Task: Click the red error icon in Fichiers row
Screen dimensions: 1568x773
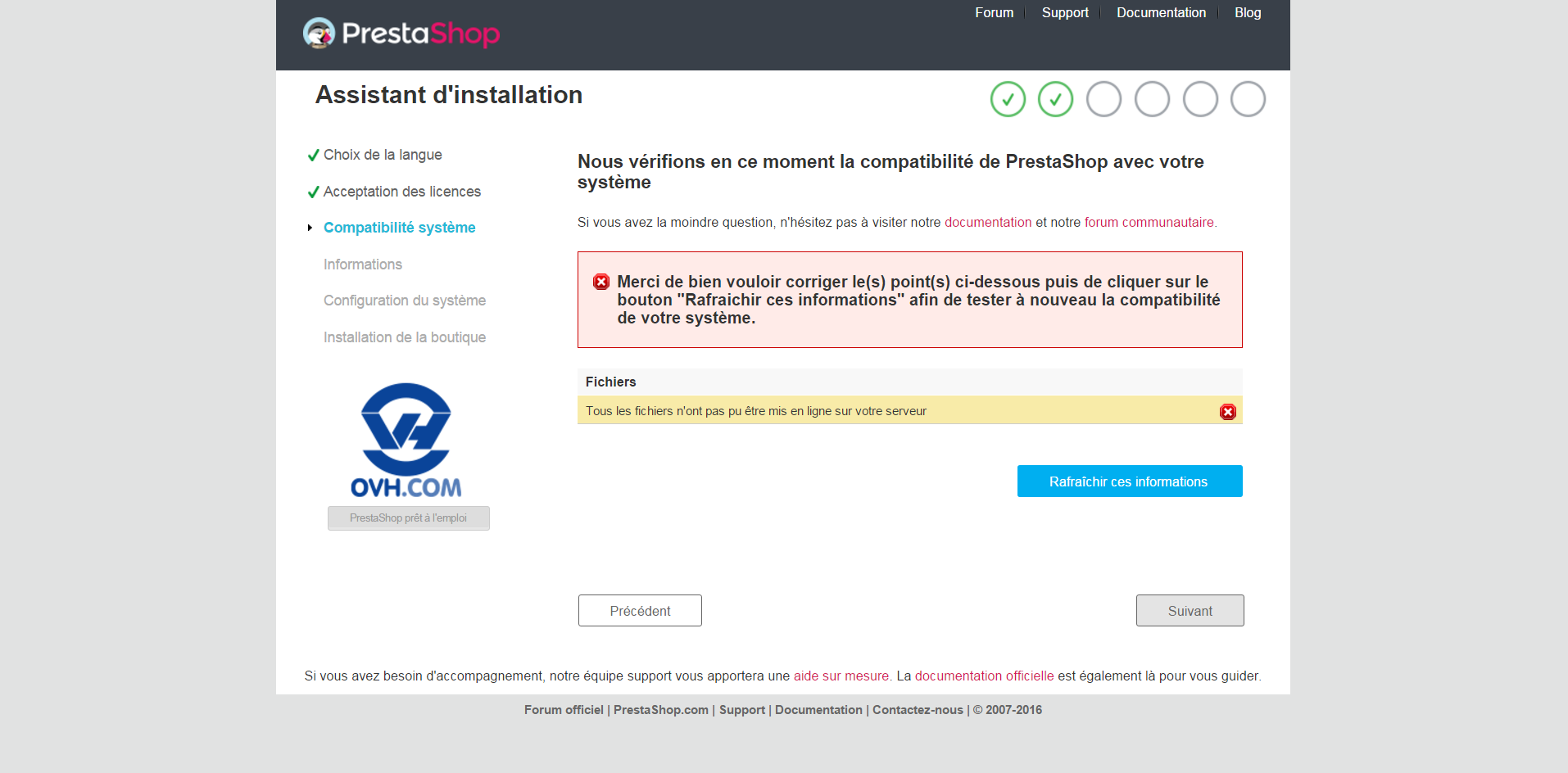Action: 1227,411
